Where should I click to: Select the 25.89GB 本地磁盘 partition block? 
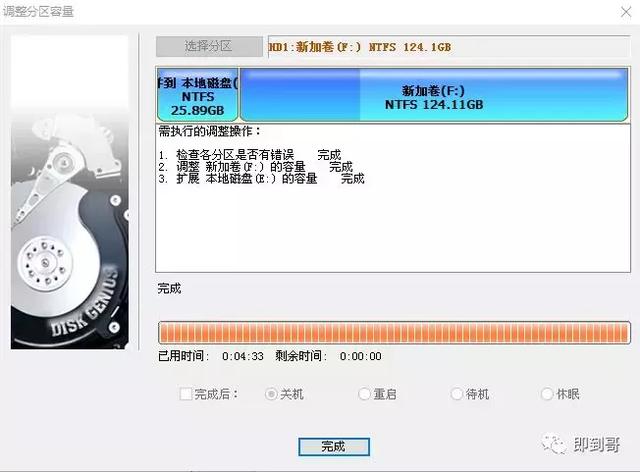pyautogui.click(x=198, y=95)
